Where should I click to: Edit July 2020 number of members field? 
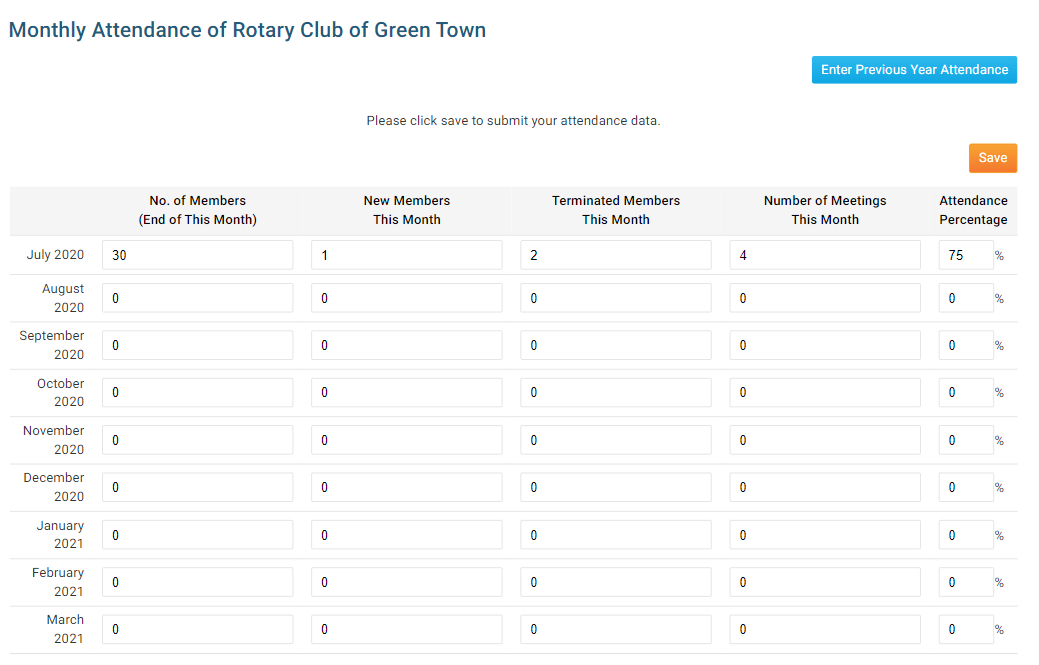(198, 255)
